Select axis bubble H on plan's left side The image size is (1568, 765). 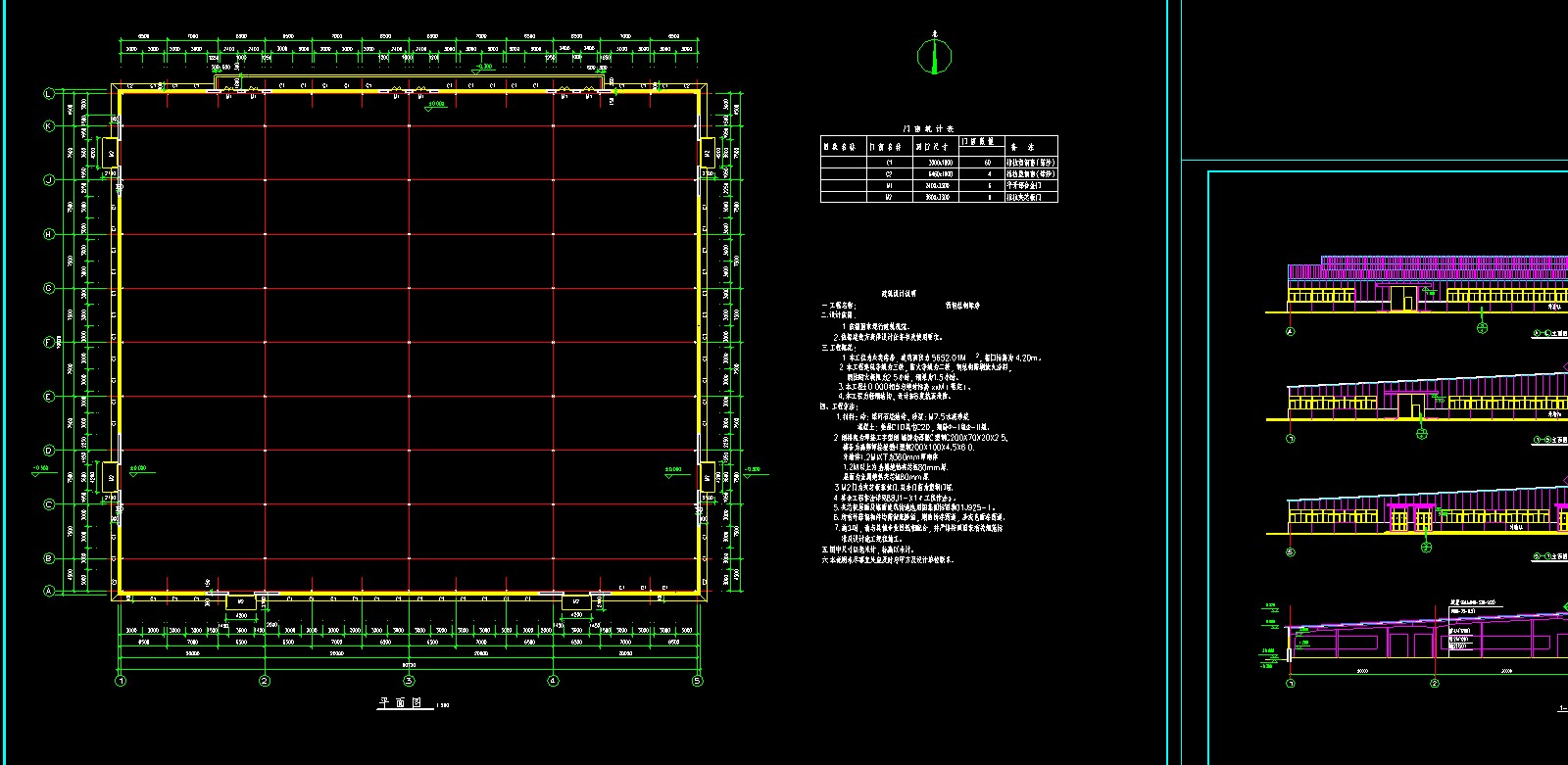48,234
